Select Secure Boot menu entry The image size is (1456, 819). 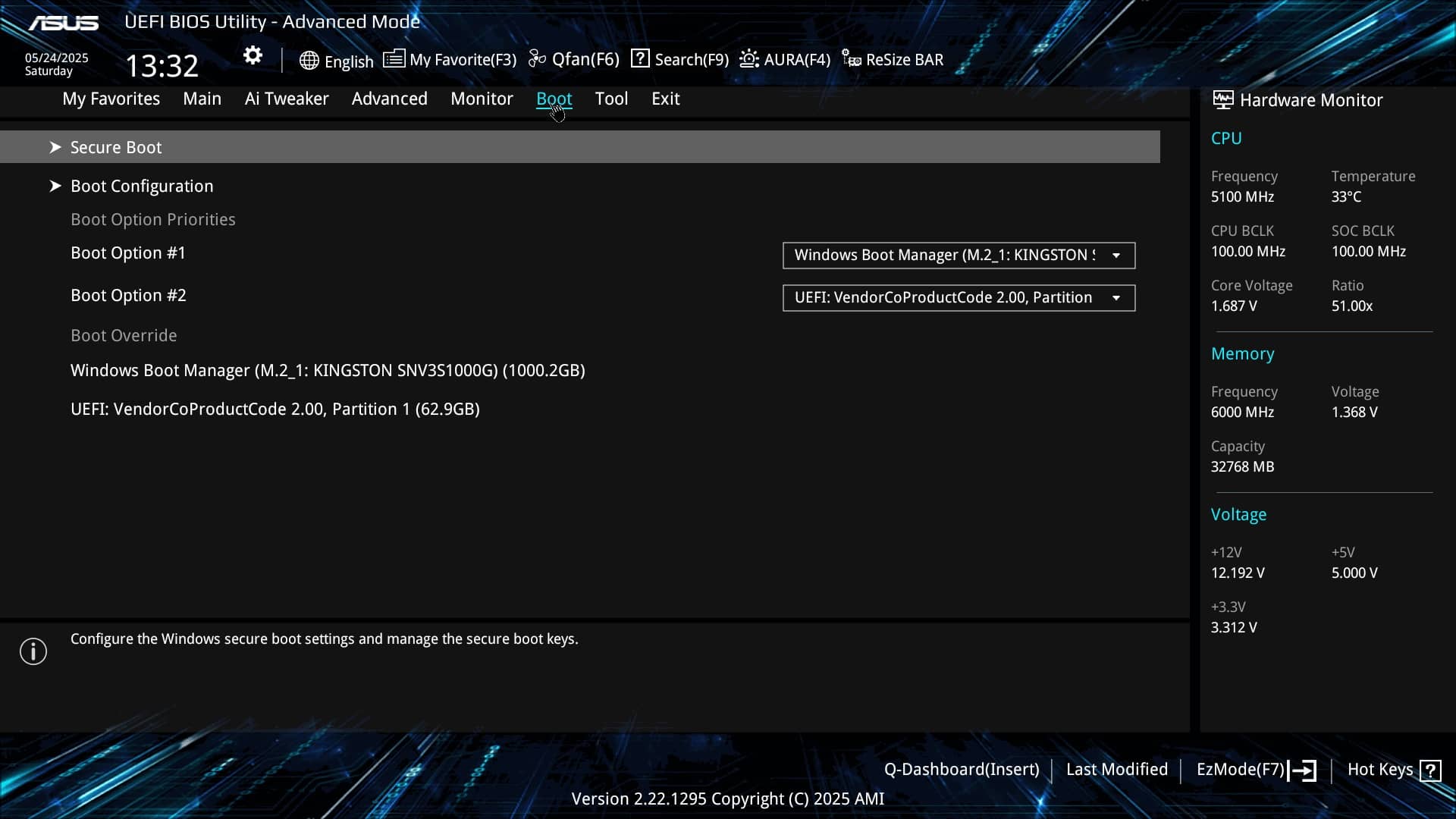tap(580, 147)
